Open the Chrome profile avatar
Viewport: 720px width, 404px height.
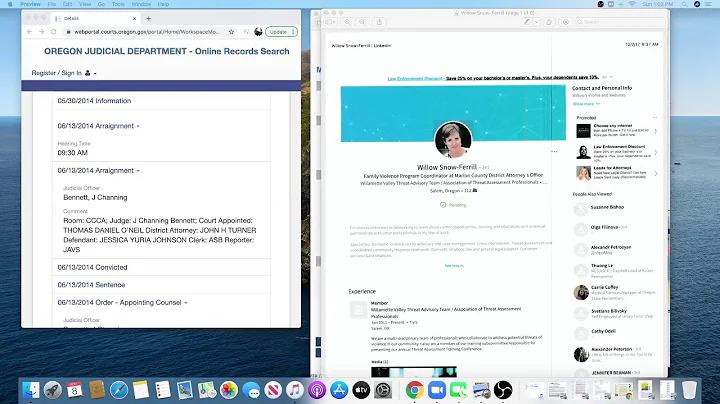[x=258, y=32]
